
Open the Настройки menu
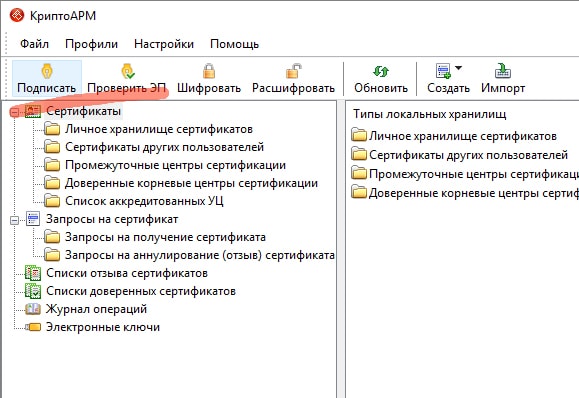164,44
